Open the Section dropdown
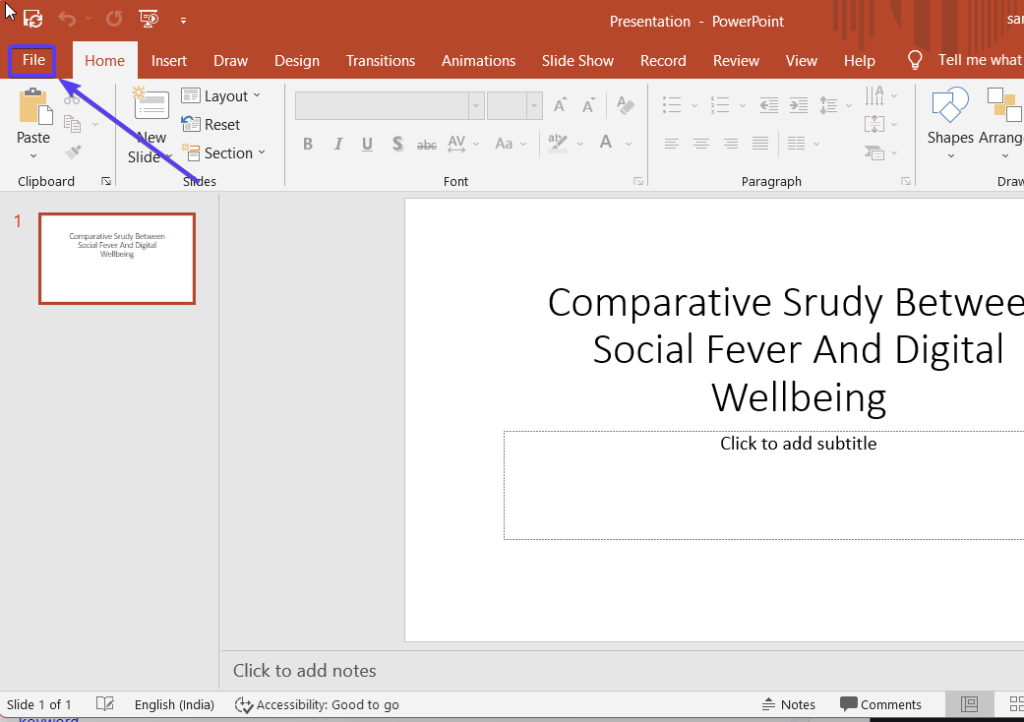1024x722 pixels. coord(224,153)
